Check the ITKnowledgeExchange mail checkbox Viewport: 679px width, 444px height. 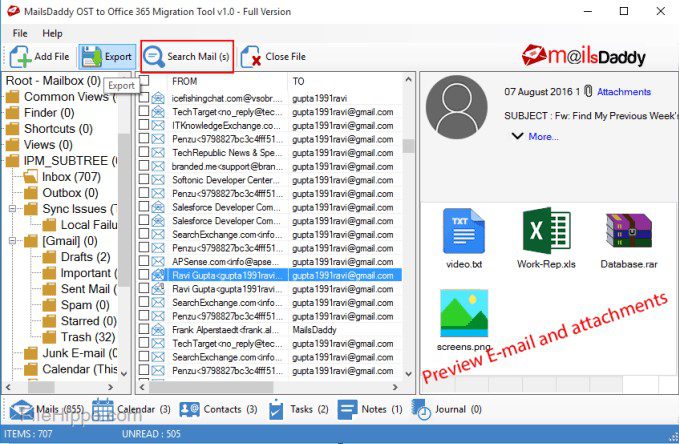pos(144,125)
